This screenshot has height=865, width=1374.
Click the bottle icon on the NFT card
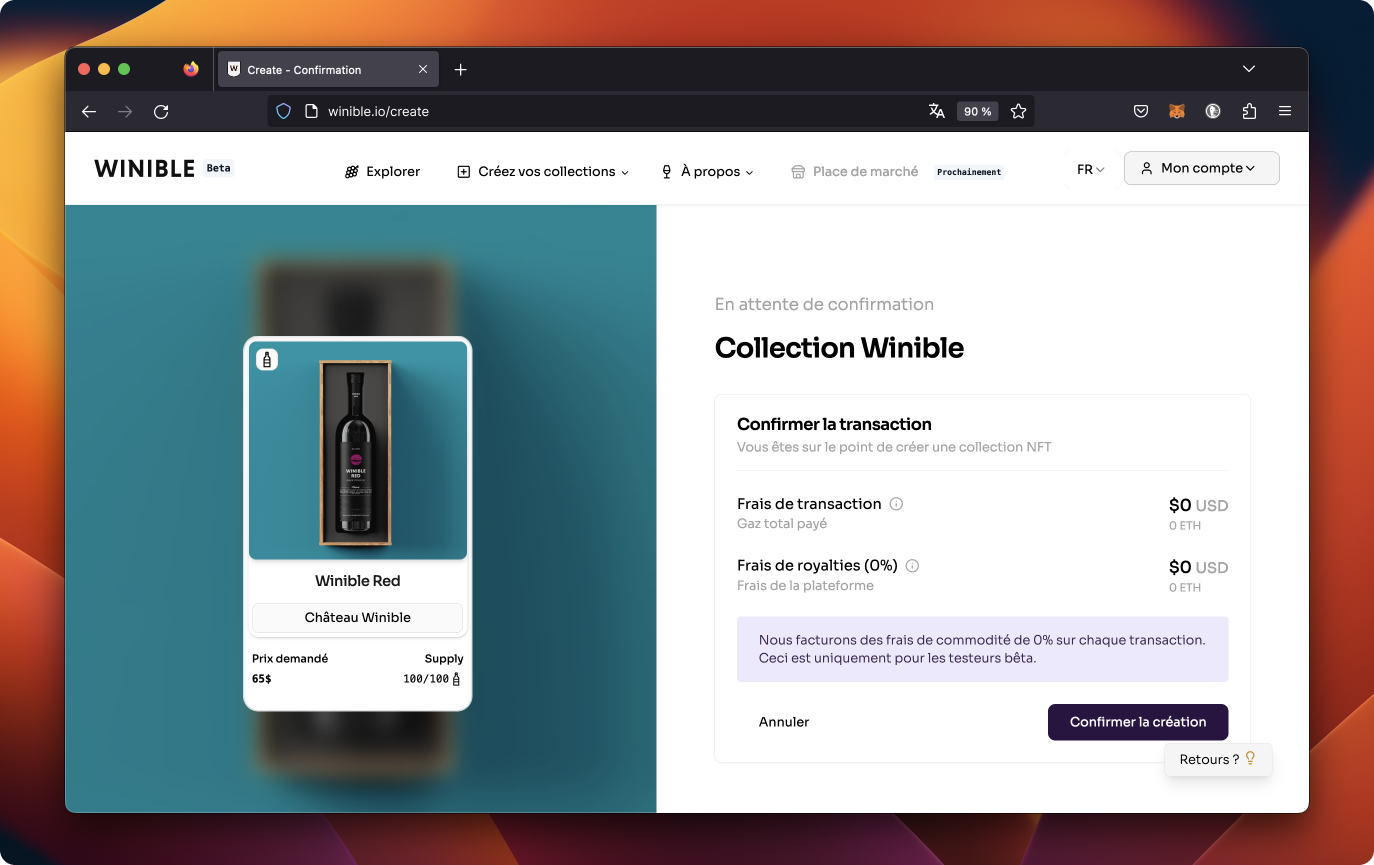click(x=267, y=360)
